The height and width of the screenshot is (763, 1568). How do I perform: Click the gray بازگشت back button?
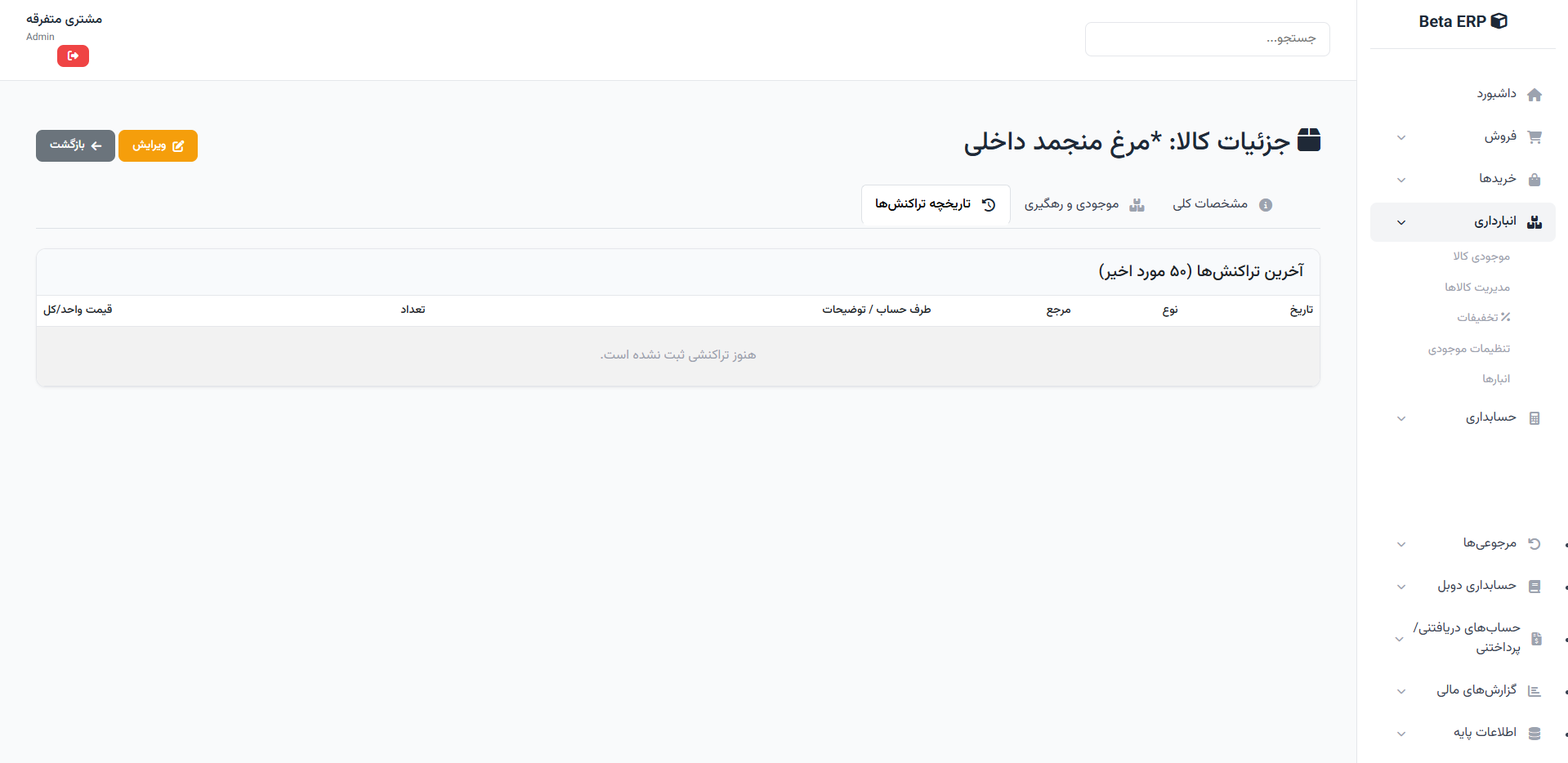coord(75,145)
